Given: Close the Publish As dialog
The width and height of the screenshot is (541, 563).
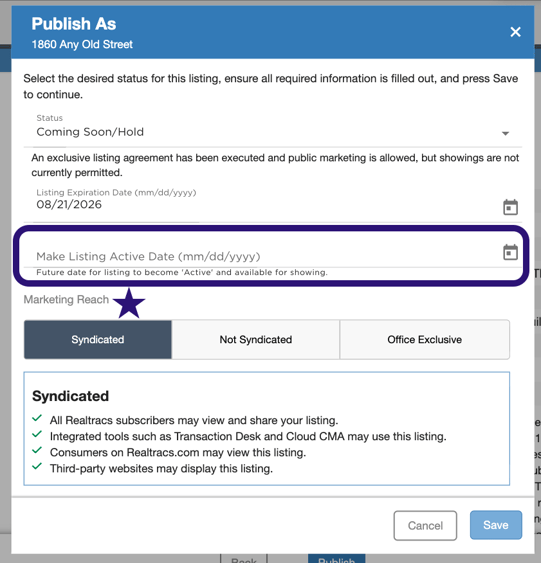Looking at the screenshot, I should 515,32.
